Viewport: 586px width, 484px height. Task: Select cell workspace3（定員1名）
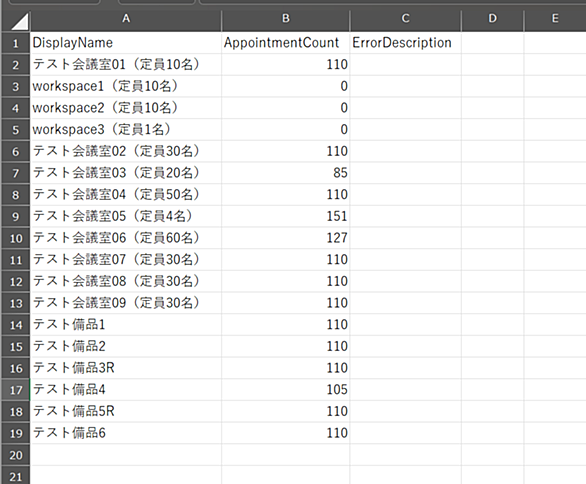point(126,130)
